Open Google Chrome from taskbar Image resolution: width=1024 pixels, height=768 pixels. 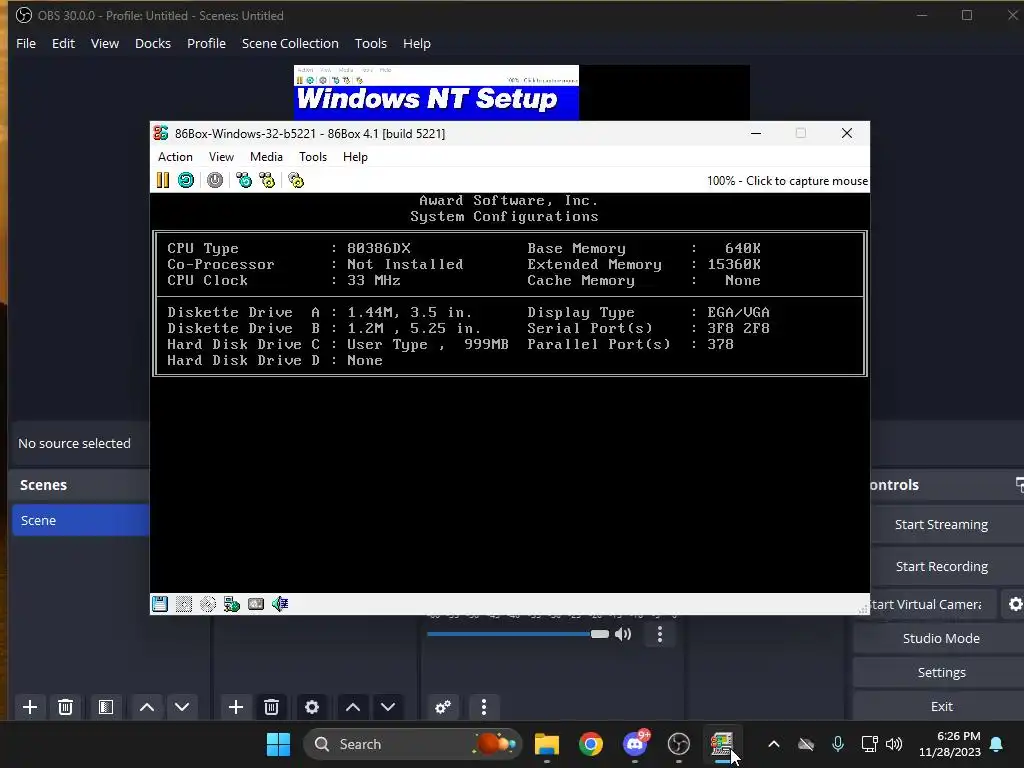[x=590, y=744]
